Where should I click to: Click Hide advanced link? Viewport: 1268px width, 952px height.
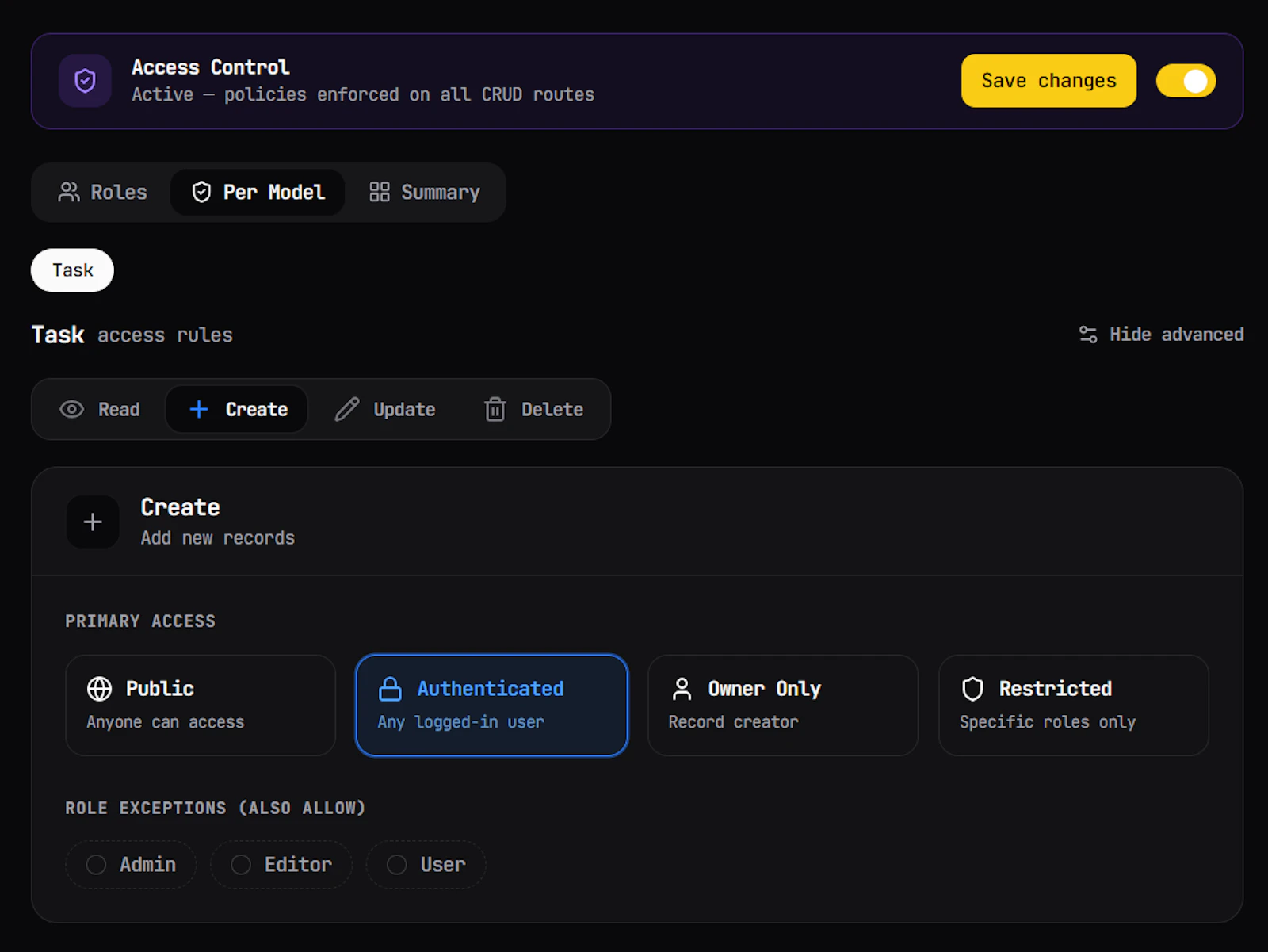pyautogui.click(x=1161, y=335)
